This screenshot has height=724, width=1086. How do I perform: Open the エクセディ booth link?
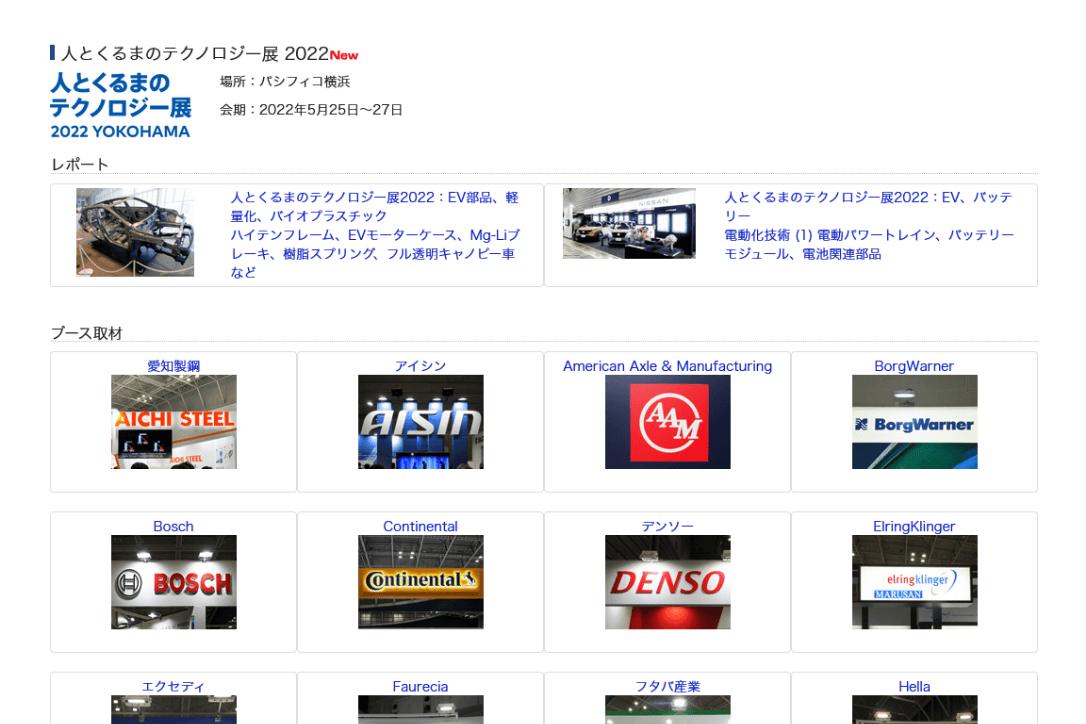coord(173,687)
